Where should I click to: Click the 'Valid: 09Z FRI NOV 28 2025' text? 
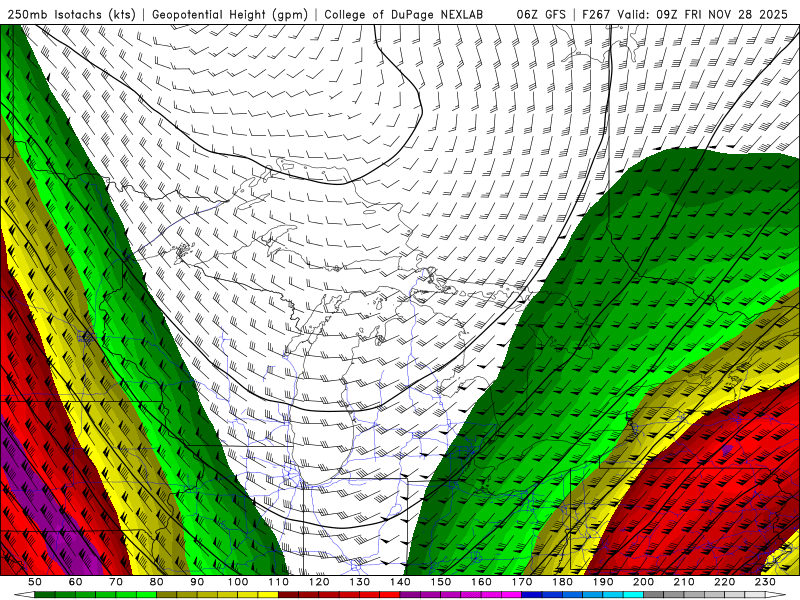(x=703, y=15)
